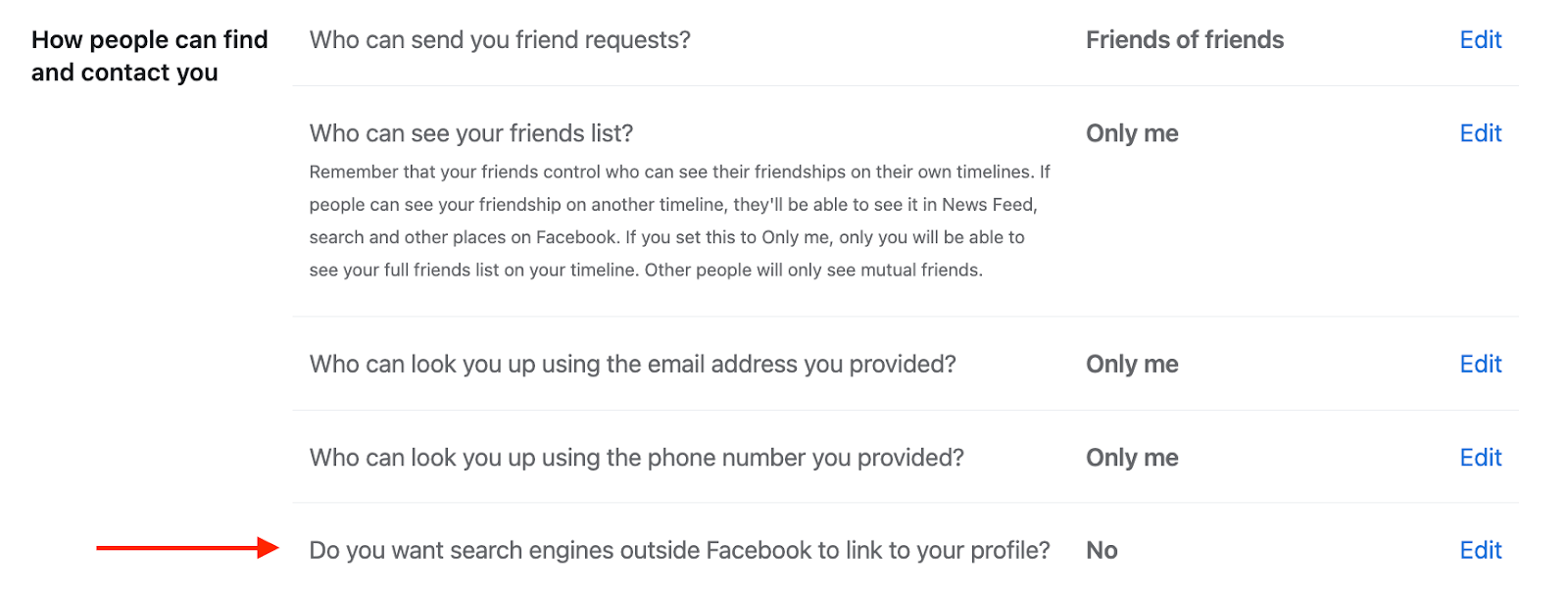Click "Other people will only see mutual friends" sentence
The width and height of the screenshot is (1568, 594).
pos(813,271)
